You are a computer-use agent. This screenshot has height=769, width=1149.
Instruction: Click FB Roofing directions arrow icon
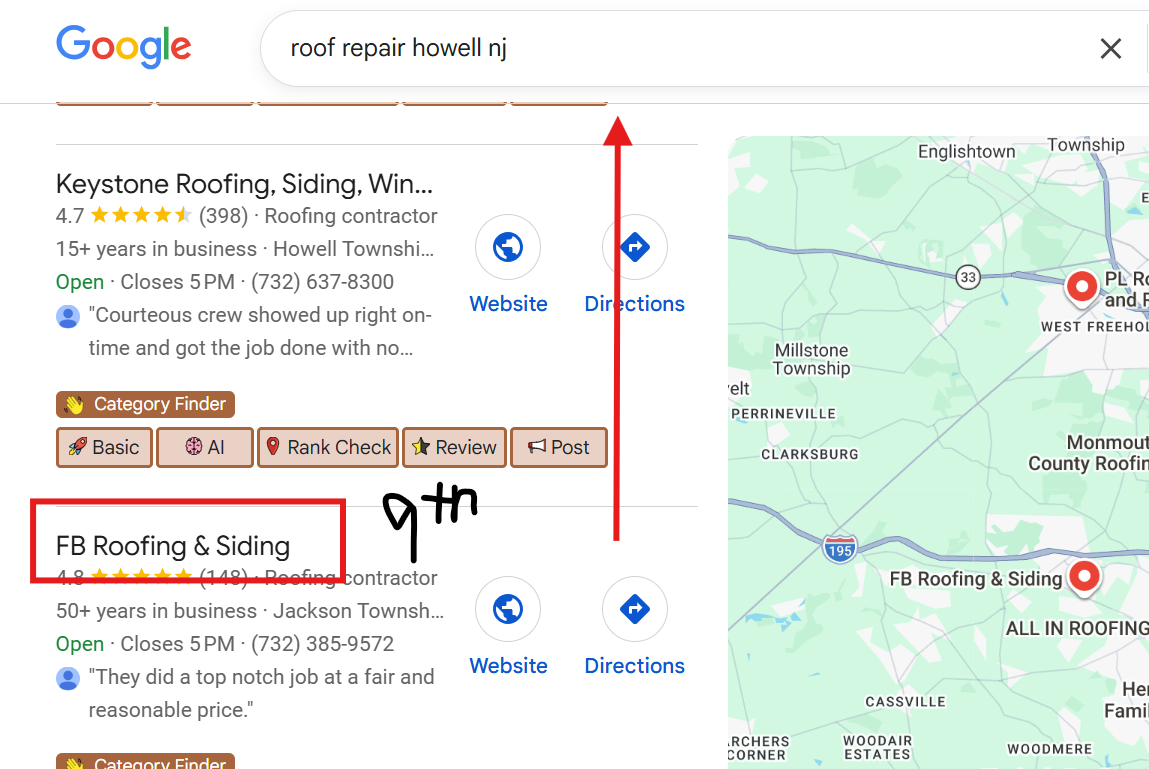[634, 608]
